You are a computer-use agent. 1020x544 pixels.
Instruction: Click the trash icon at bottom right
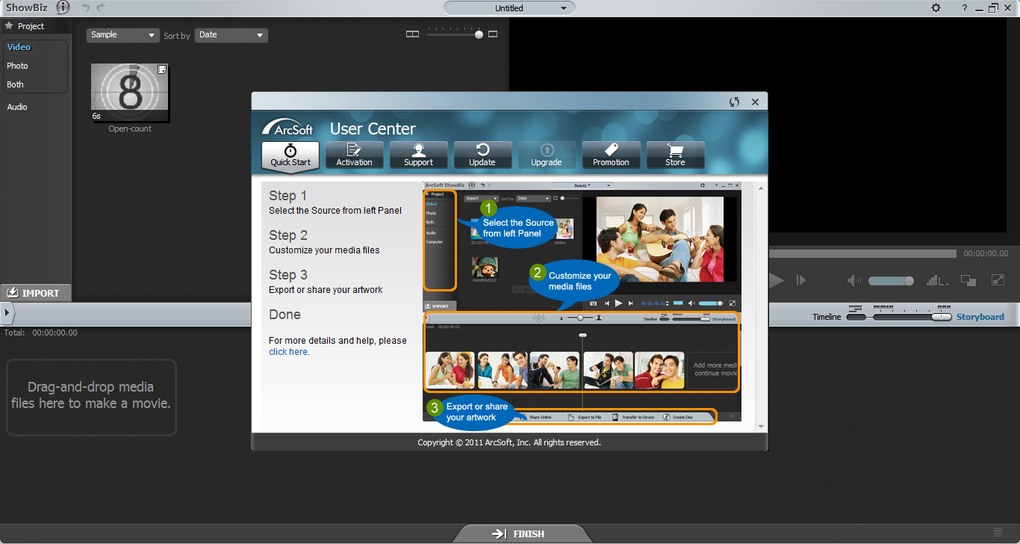pos(998,532)
